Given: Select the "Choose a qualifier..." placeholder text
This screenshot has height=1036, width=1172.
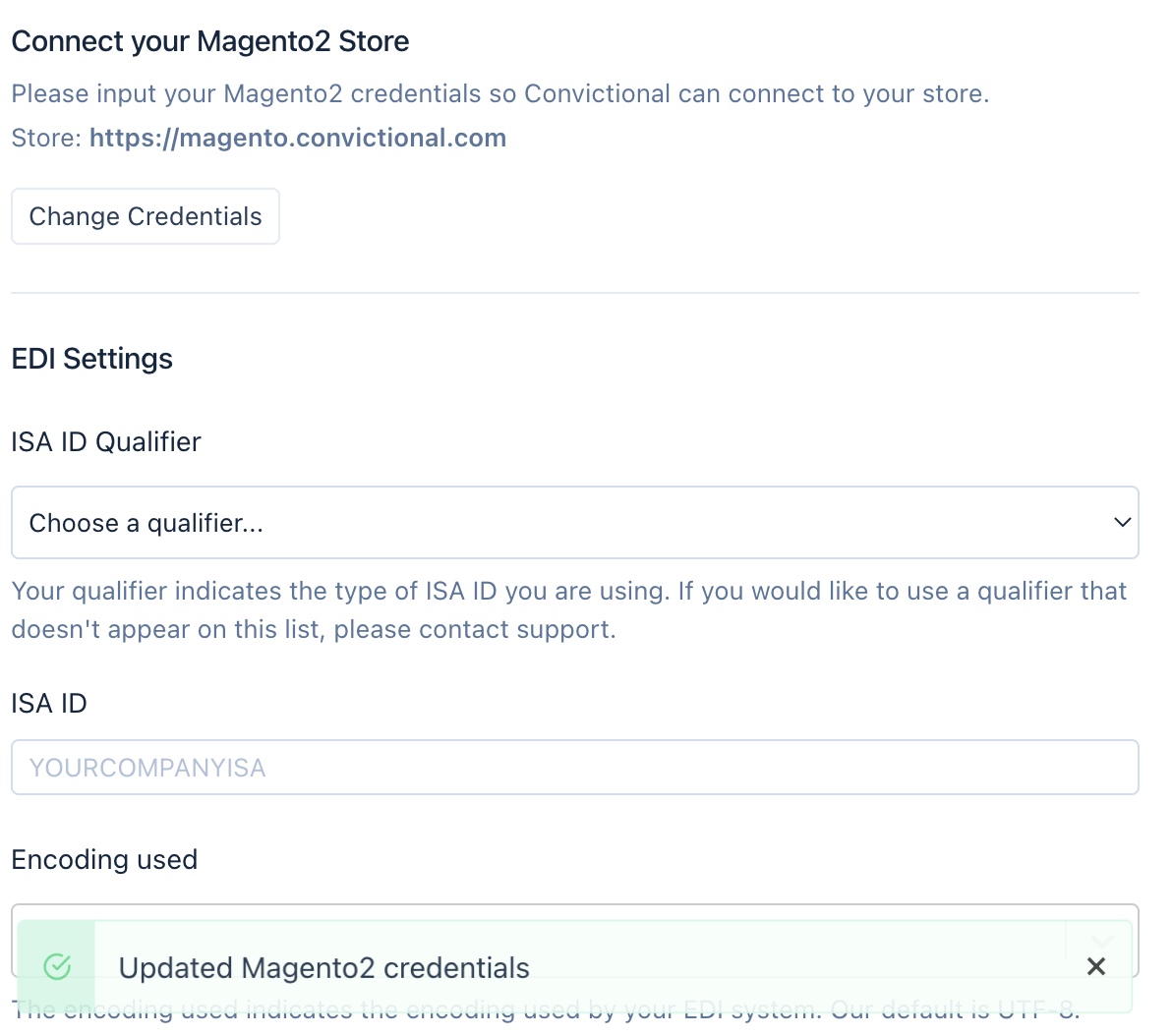Looking at the screenshot, I should (146, 523).
